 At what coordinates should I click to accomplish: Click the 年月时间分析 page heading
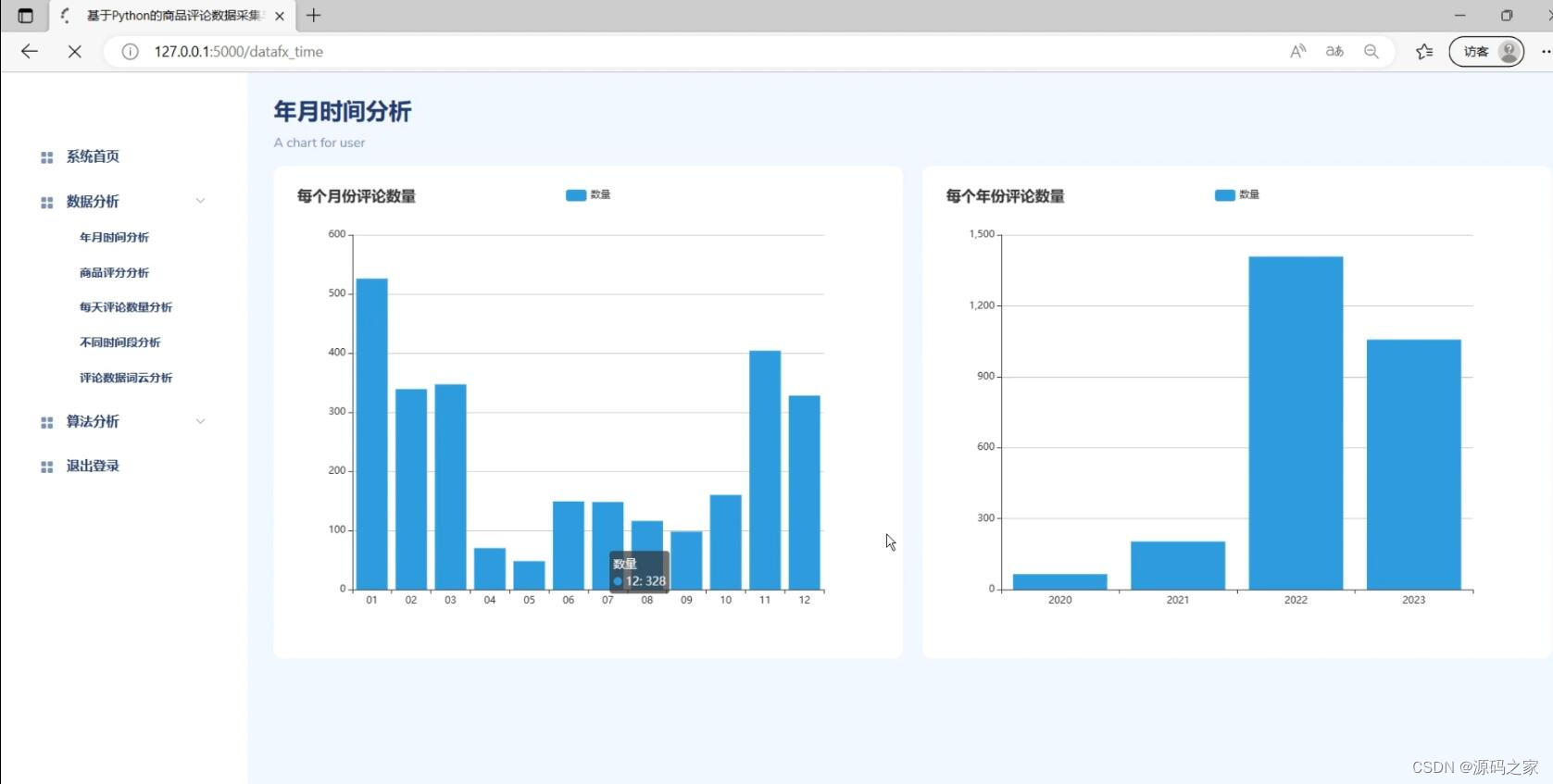[x=343, y=112]
